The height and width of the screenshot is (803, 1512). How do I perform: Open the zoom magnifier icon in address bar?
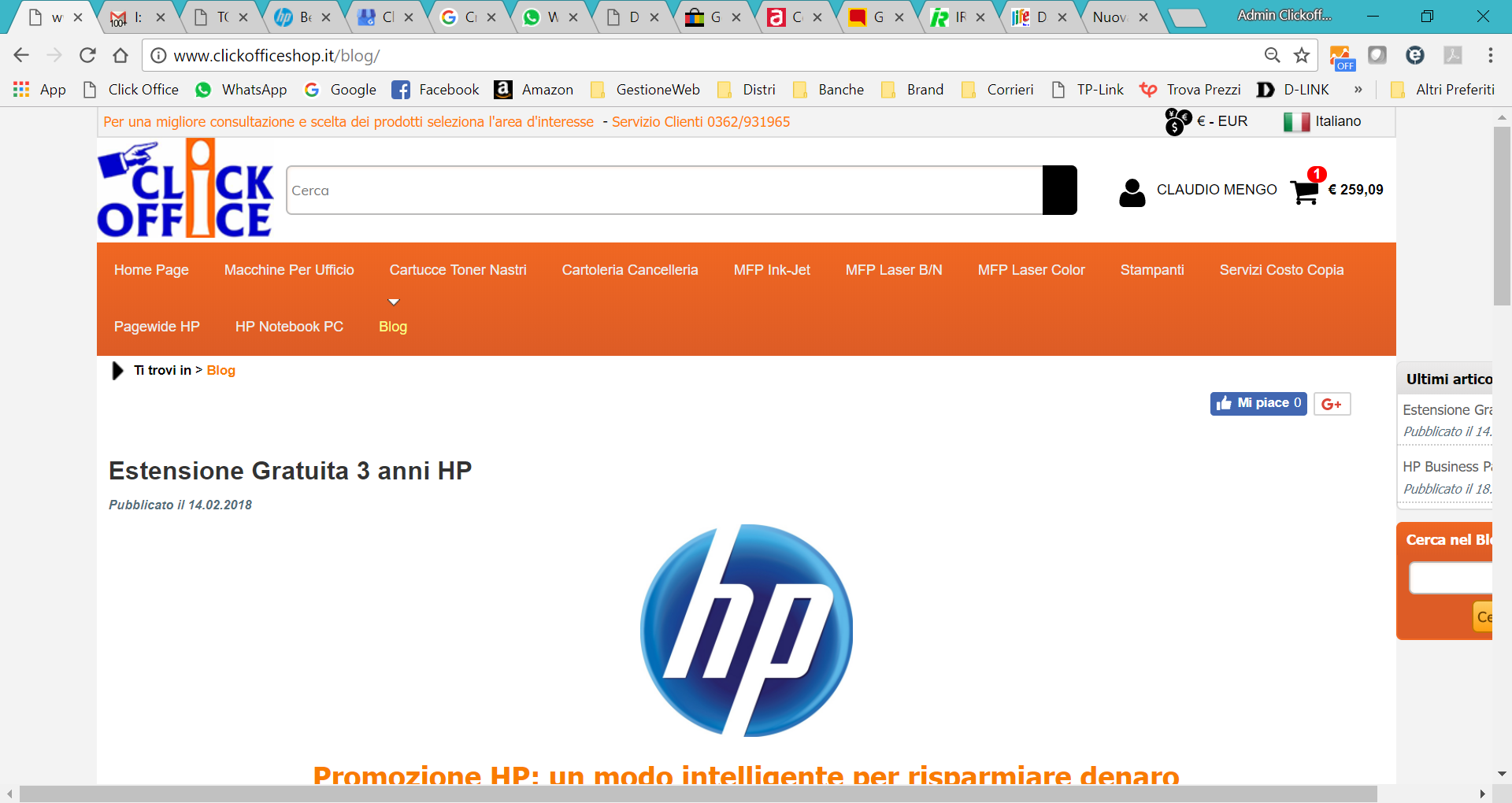pyautogui.click(x=1272, y=55)
